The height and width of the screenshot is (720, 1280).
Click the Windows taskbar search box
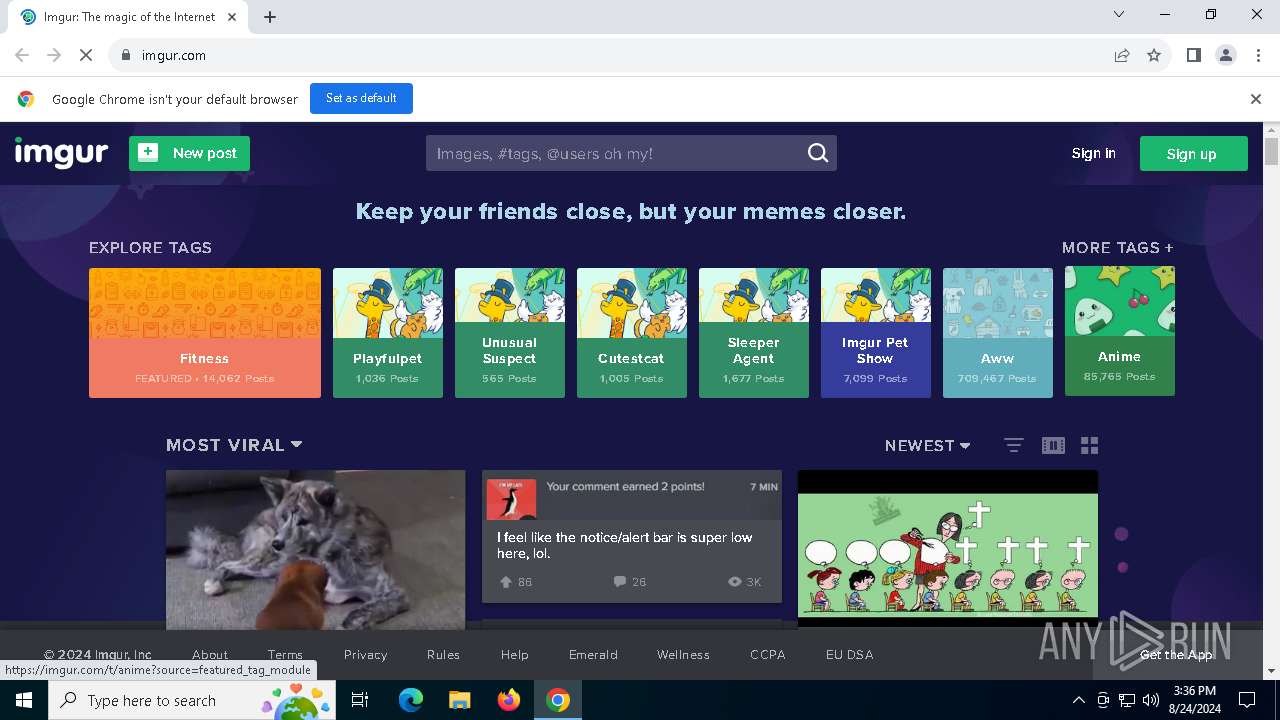click(x=191, y=700)
